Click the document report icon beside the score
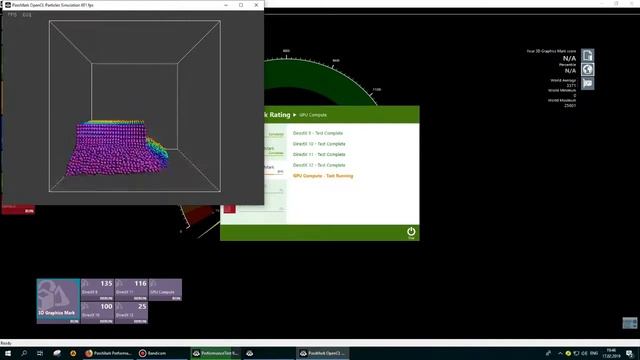640x360 pixels. [x=587, y=55]
